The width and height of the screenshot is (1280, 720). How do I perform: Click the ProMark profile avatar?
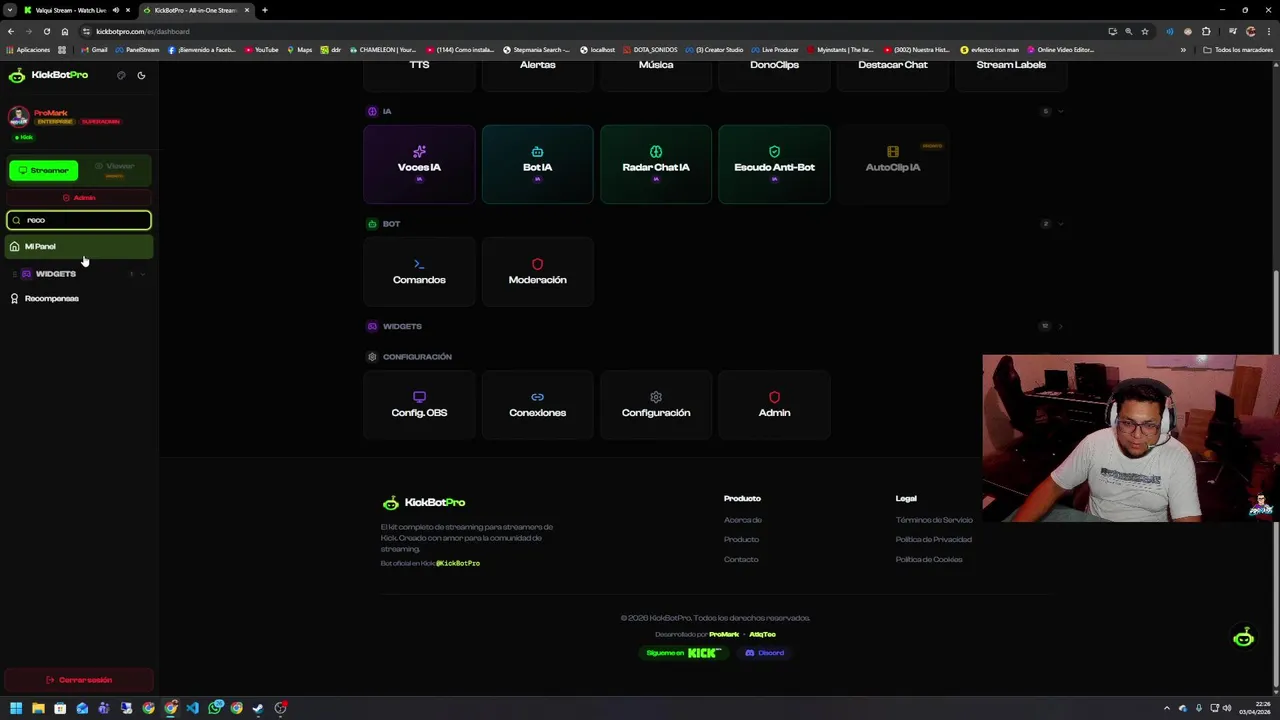coord(18,117)
